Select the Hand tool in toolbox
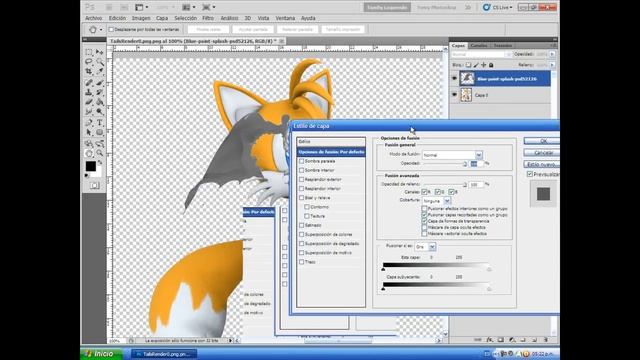Image resolution: width=640 pixels, height=360 pixels. tap(89, 153)
